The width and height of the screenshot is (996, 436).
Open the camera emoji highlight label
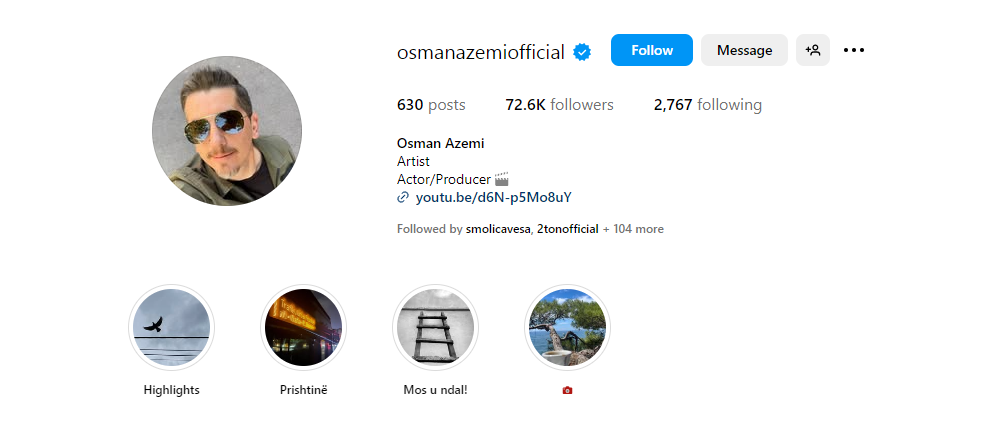(x=567, y=390)
